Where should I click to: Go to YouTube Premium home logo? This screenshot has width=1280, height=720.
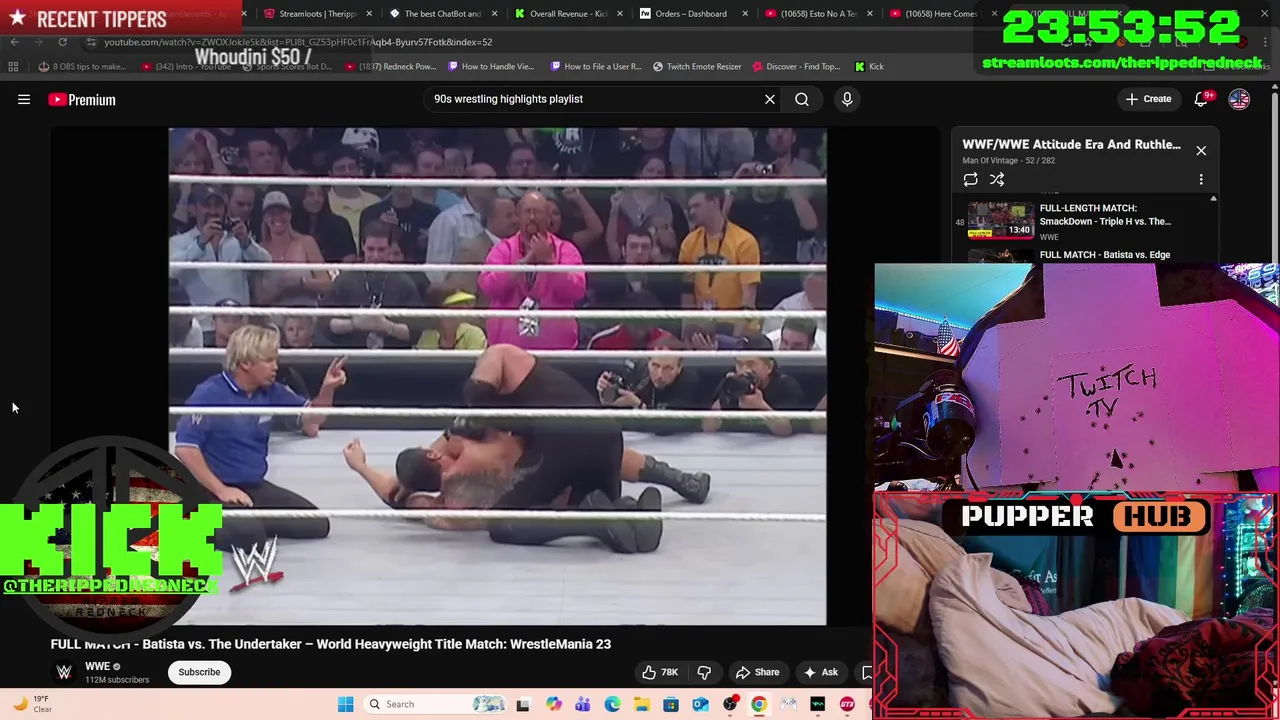pos(82,99)
